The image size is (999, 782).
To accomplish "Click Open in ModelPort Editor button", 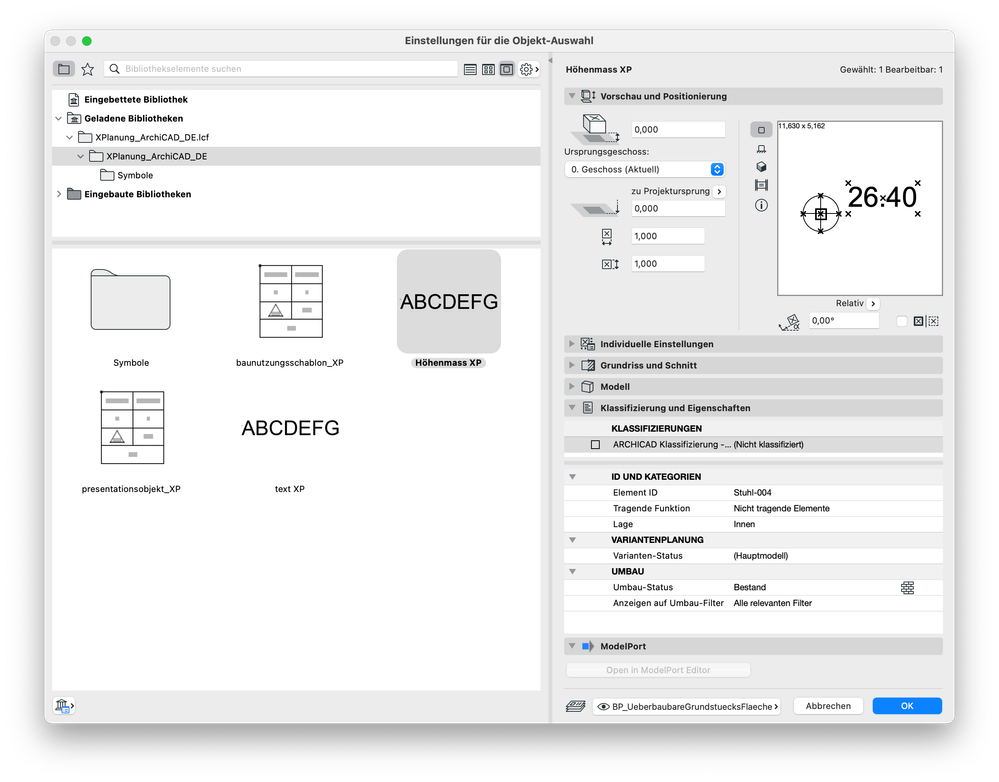I will pos(658,670).
